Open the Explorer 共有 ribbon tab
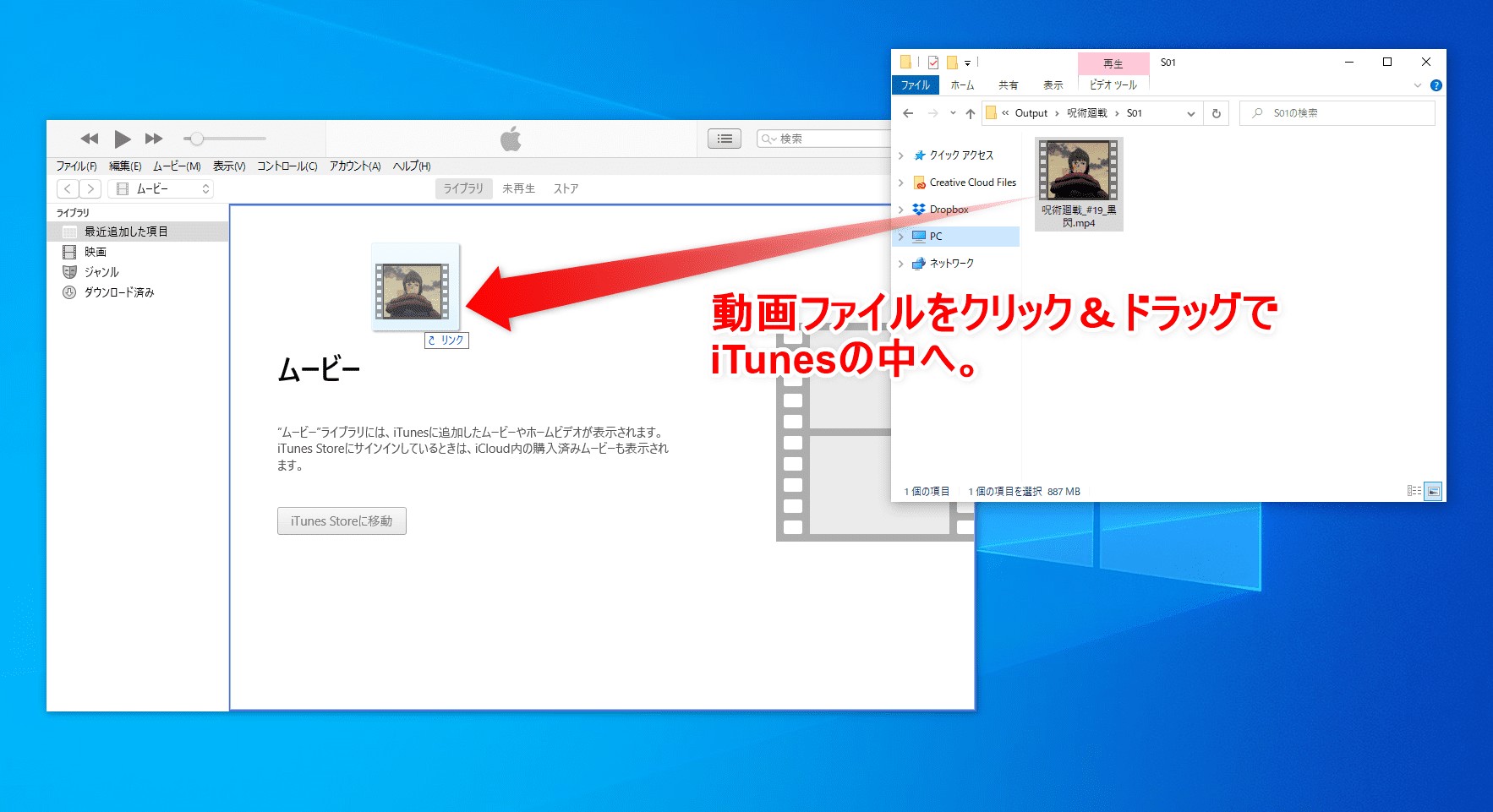 1008,85
